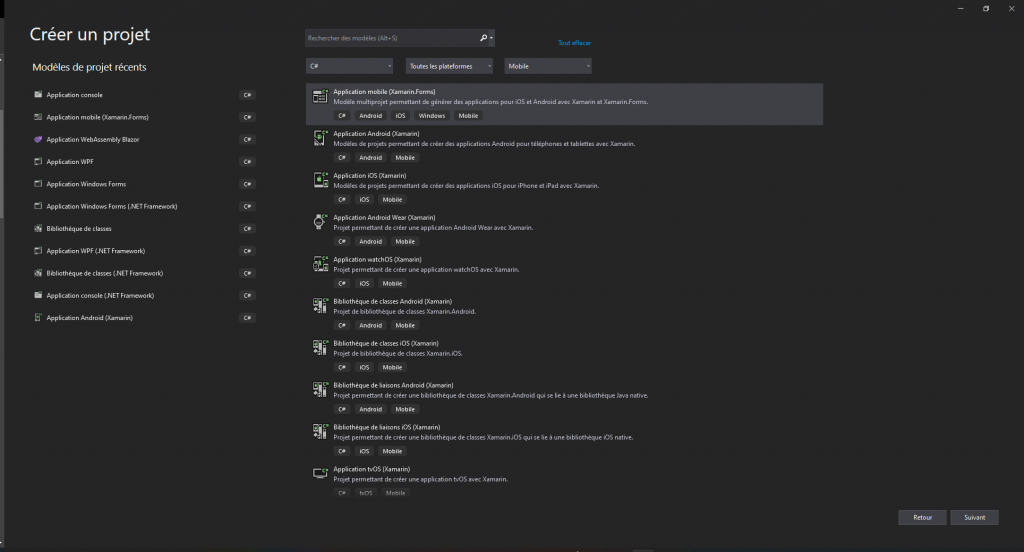Click the Application watchOS template icon
Image resolution: width=1024 pixels, height=552 pixels.
[x=320, y=264]
